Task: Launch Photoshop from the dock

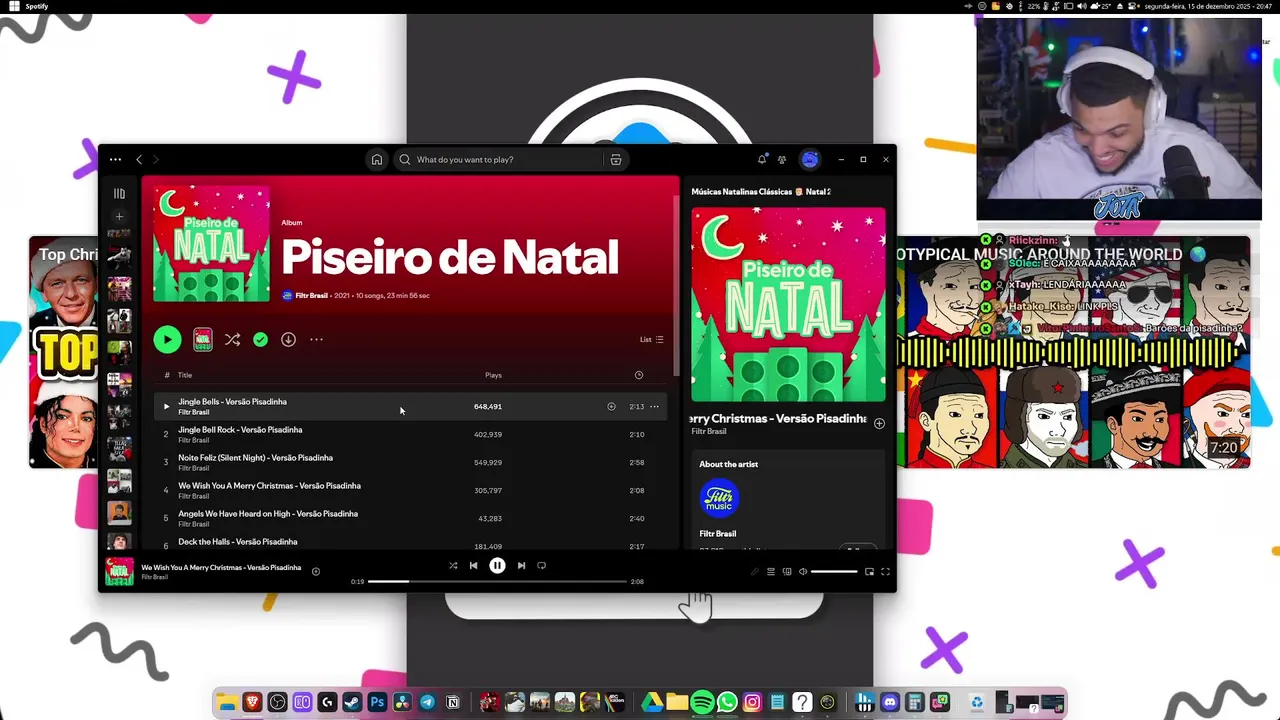Action: click(x=377, y=703)
